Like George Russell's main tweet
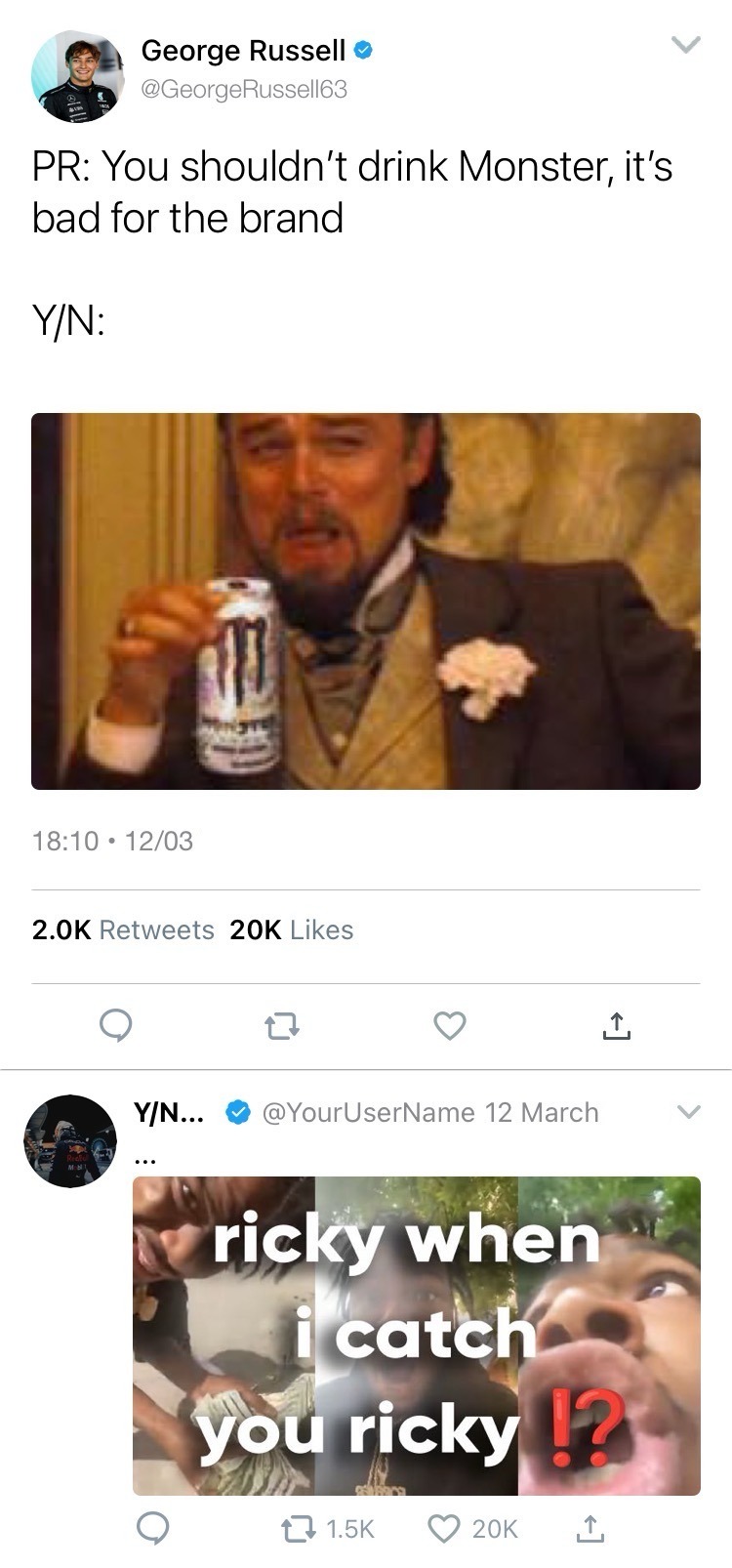This screenshot has width=732, height=1568. coord(449,1026)
